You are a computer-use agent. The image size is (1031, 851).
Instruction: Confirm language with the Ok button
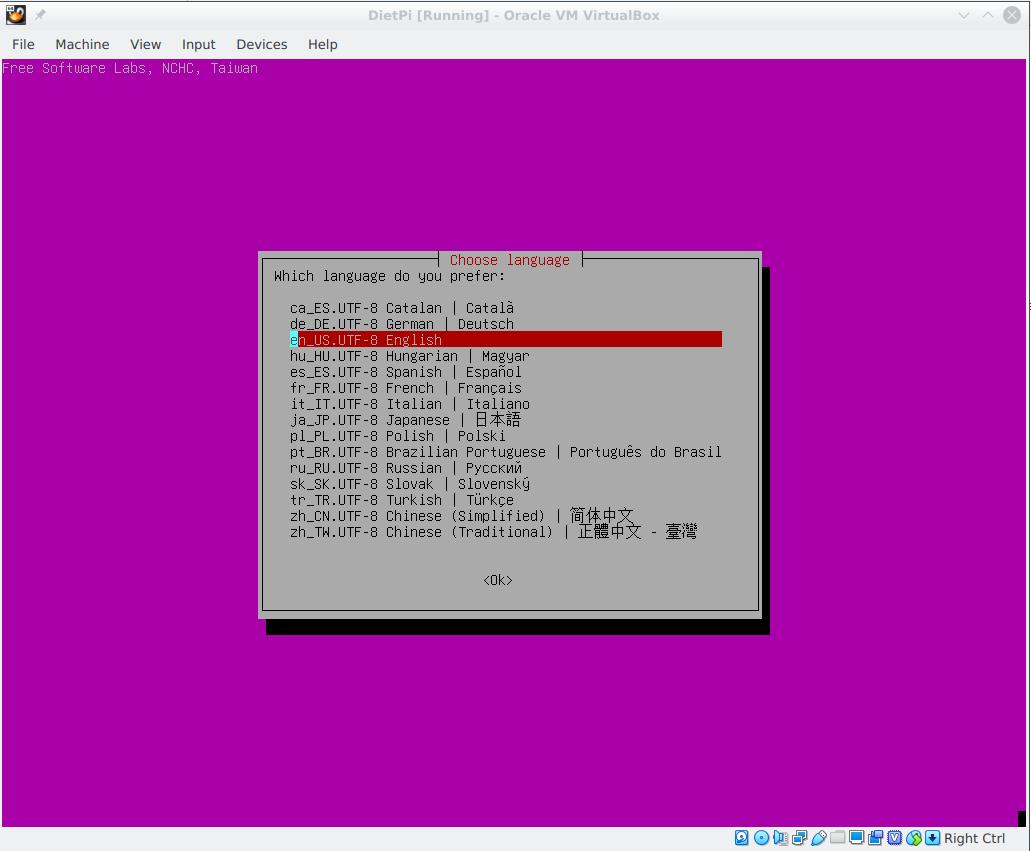[x=498, y=580]
